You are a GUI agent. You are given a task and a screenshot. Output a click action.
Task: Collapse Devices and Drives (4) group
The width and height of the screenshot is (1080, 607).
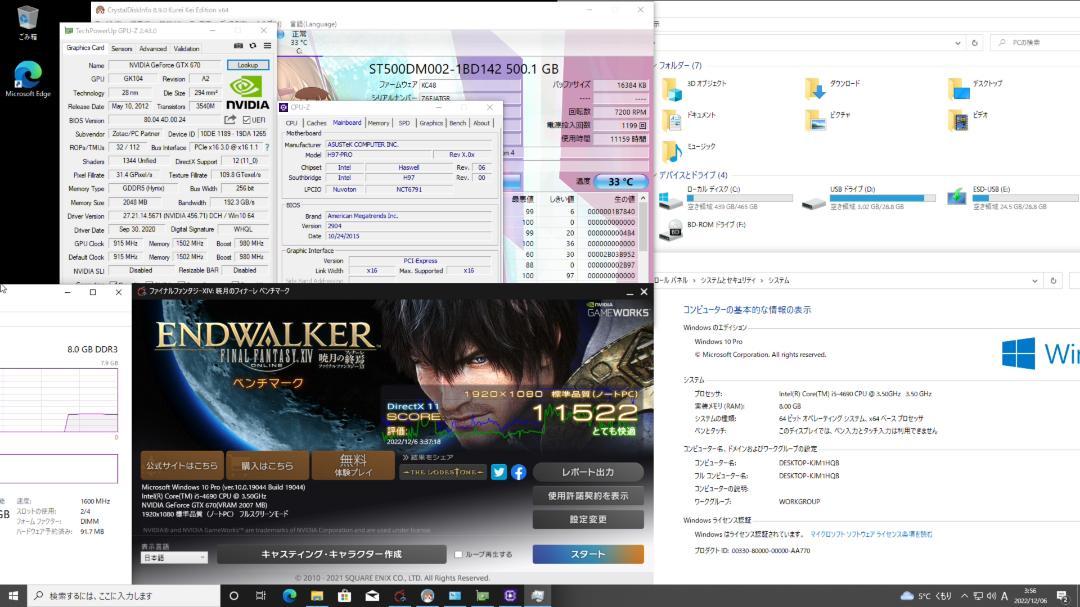656,175
